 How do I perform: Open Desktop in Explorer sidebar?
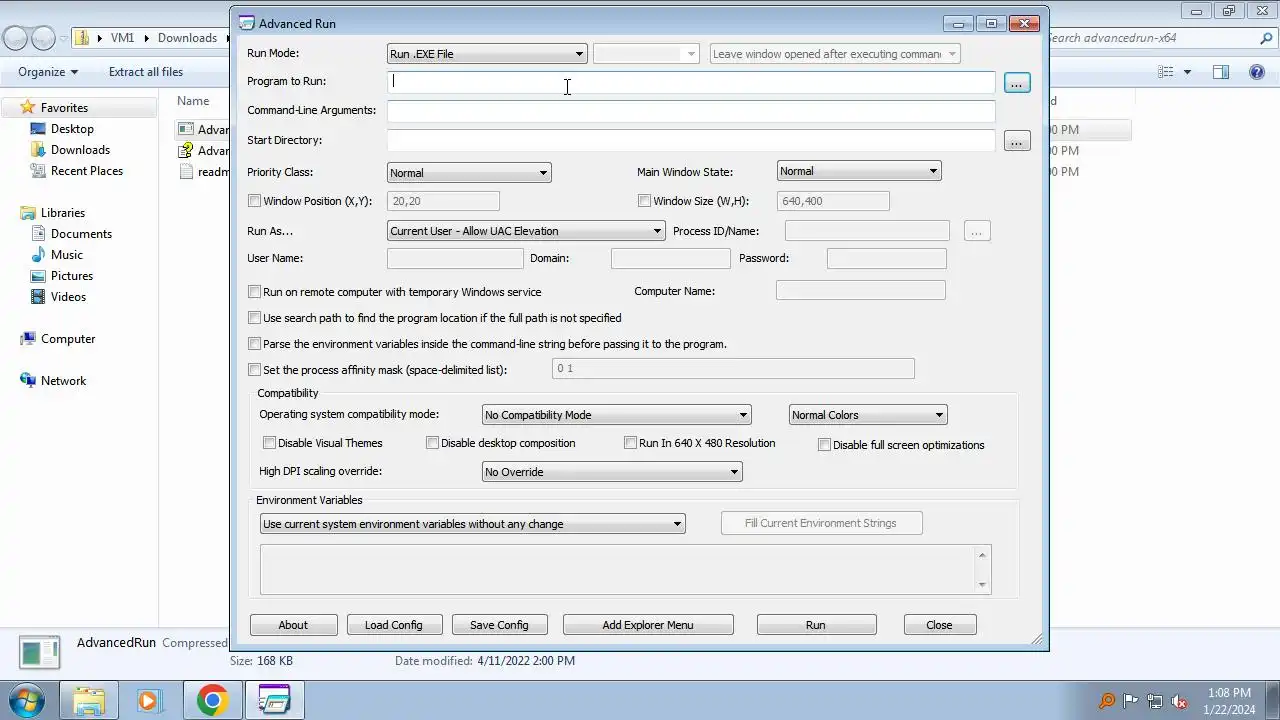tap(72, 129)
